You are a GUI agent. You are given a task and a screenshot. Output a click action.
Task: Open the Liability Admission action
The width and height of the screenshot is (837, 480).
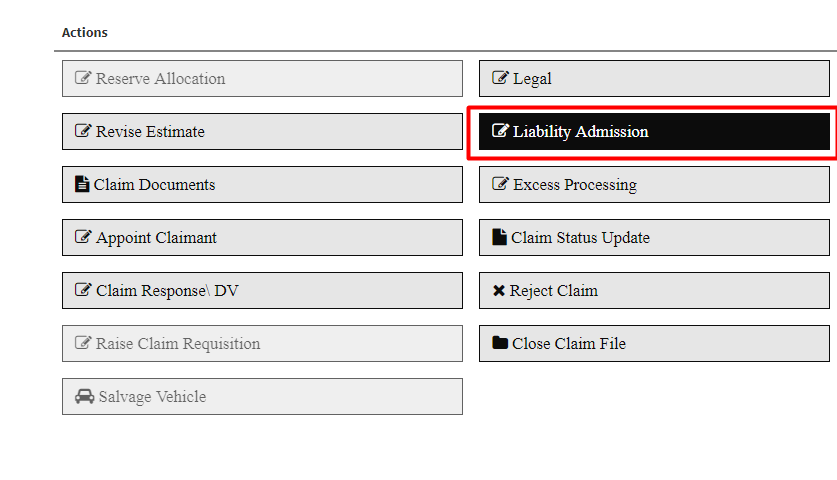653,132
